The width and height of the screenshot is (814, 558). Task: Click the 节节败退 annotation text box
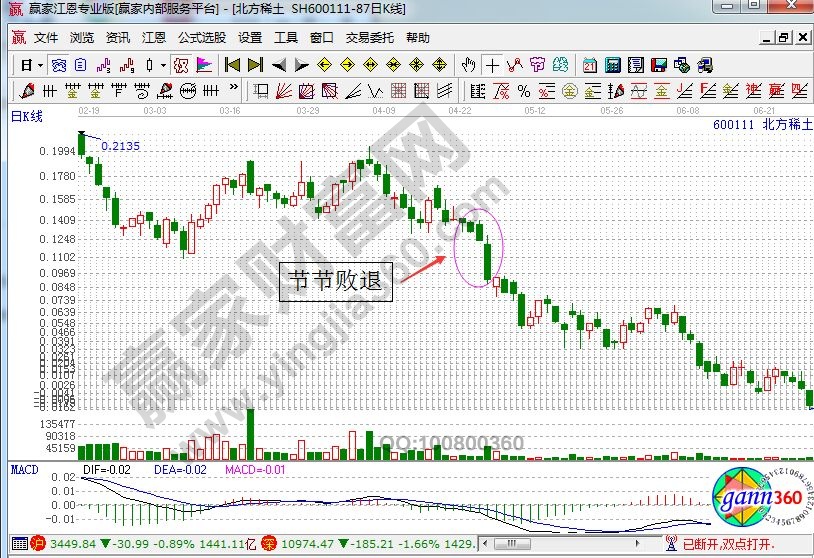[336, 280]
